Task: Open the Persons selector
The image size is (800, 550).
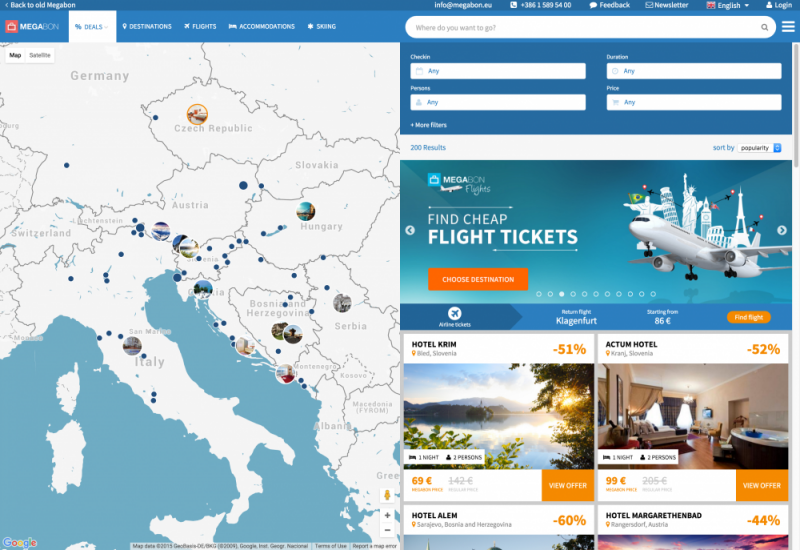Action: (498, 102)
